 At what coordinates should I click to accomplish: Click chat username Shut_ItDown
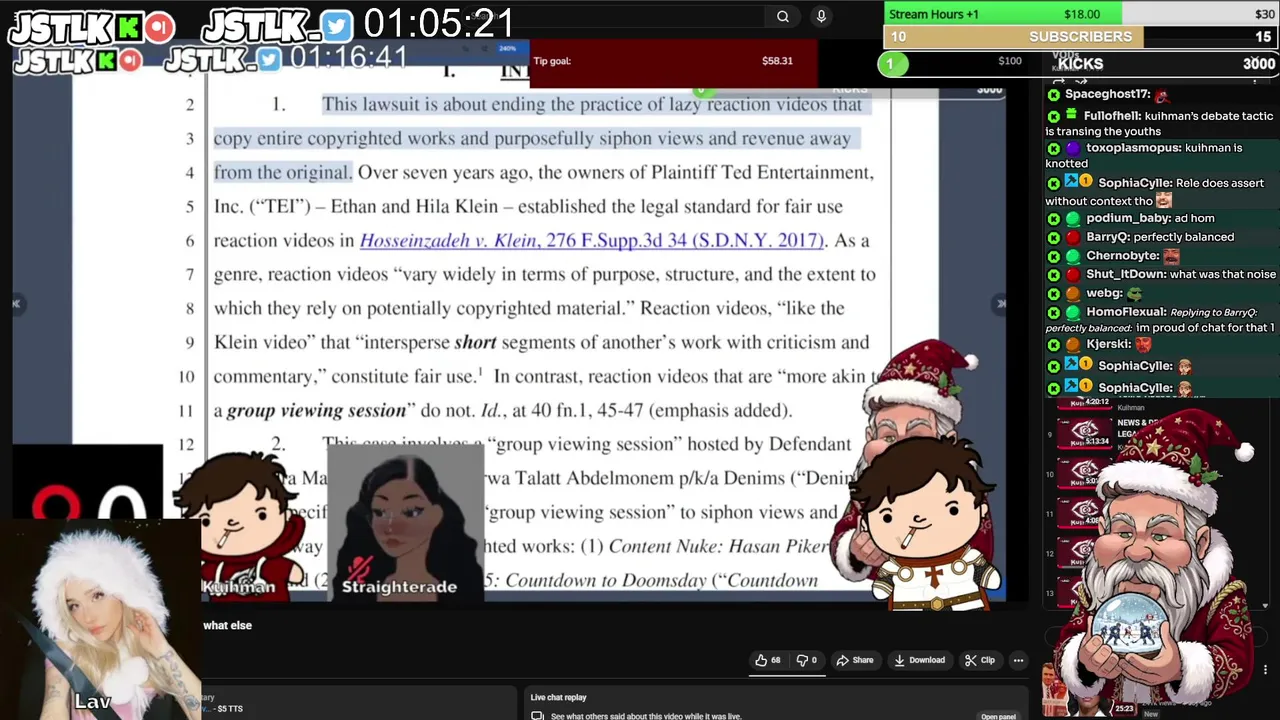[x=1125, y=275]
